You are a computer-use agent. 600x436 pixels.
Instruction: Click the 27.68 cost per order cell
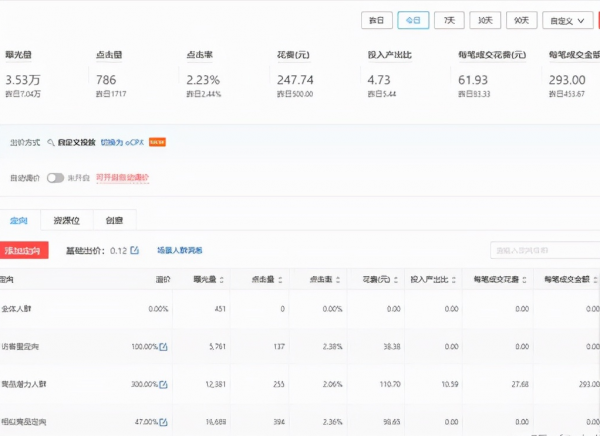click(x=520, y=384)
